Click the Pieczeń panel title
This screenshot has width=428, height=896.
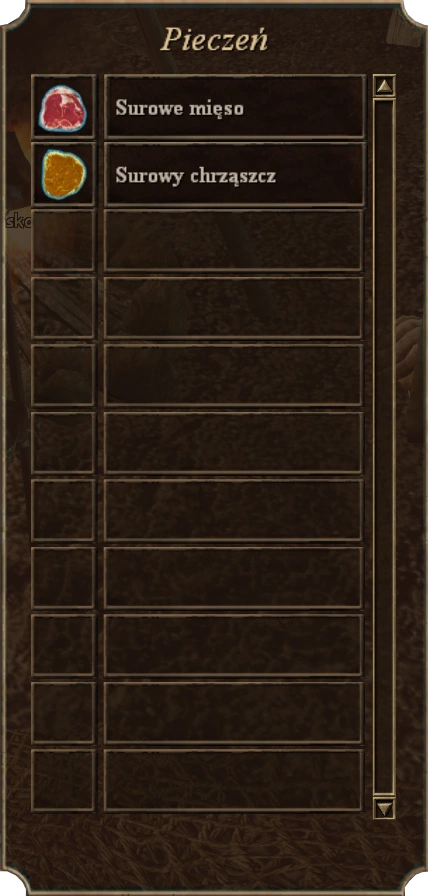pos(214,40)
